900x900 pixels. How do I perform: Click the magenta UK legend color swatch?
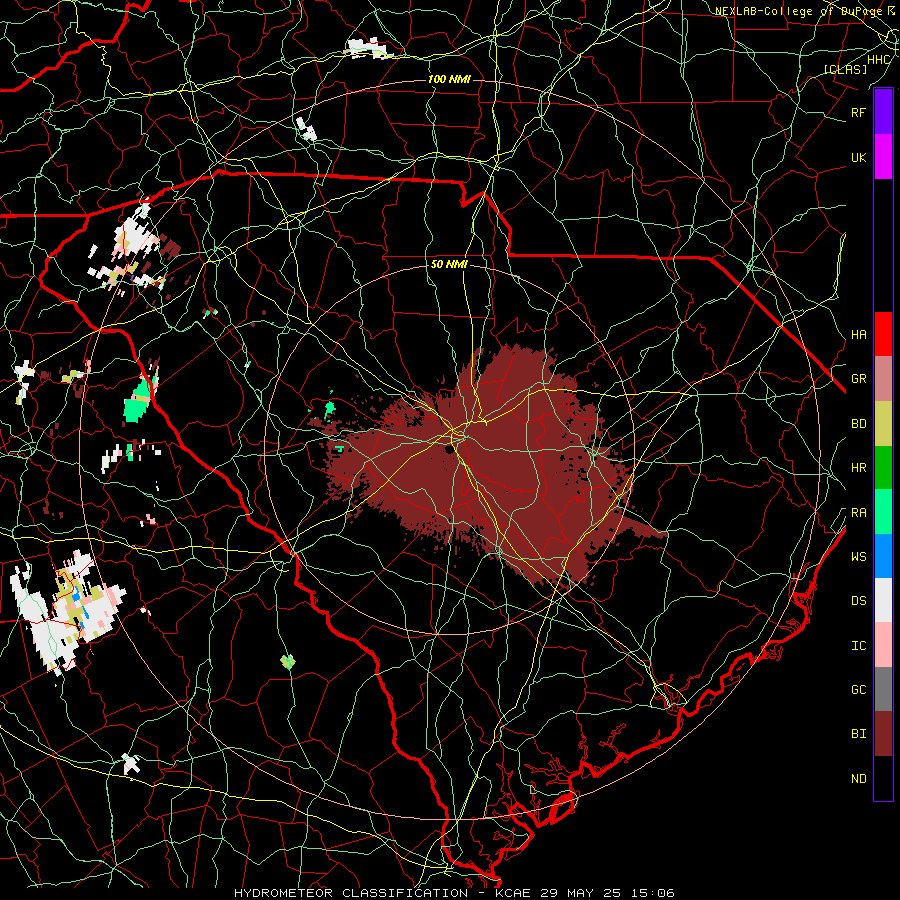click(883, 157)
